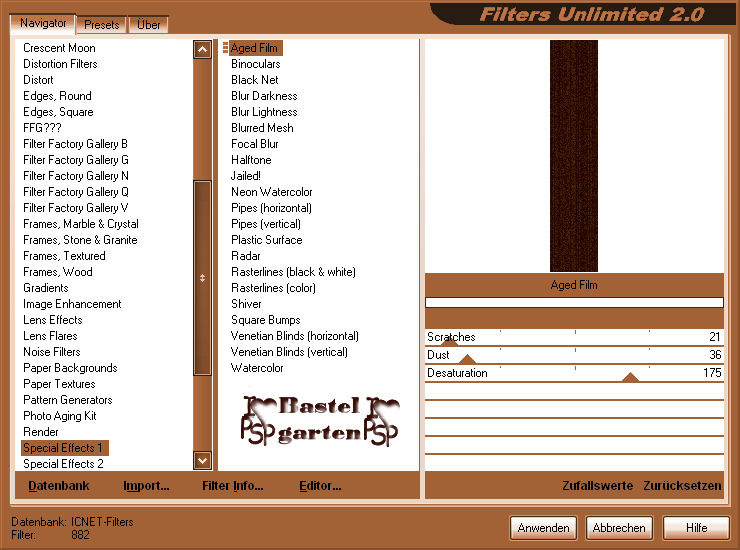Viewport: 740px width, 550px height.
Task: Select Frames, Marble & Crystal category
Action: point(81,224)
